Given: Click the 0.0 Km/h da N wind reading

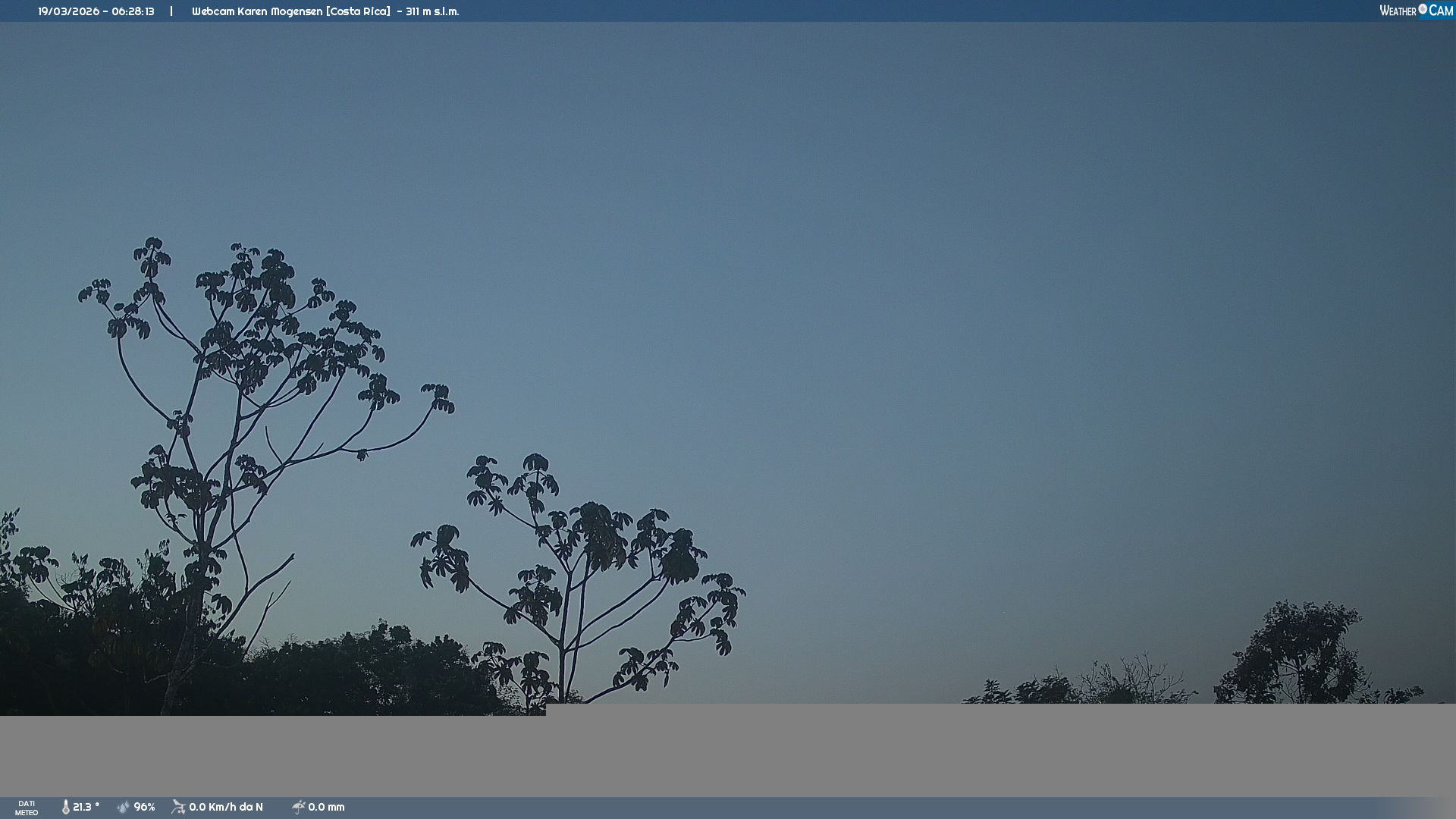Looking at the screenshot, I should [x=225, y=807].
